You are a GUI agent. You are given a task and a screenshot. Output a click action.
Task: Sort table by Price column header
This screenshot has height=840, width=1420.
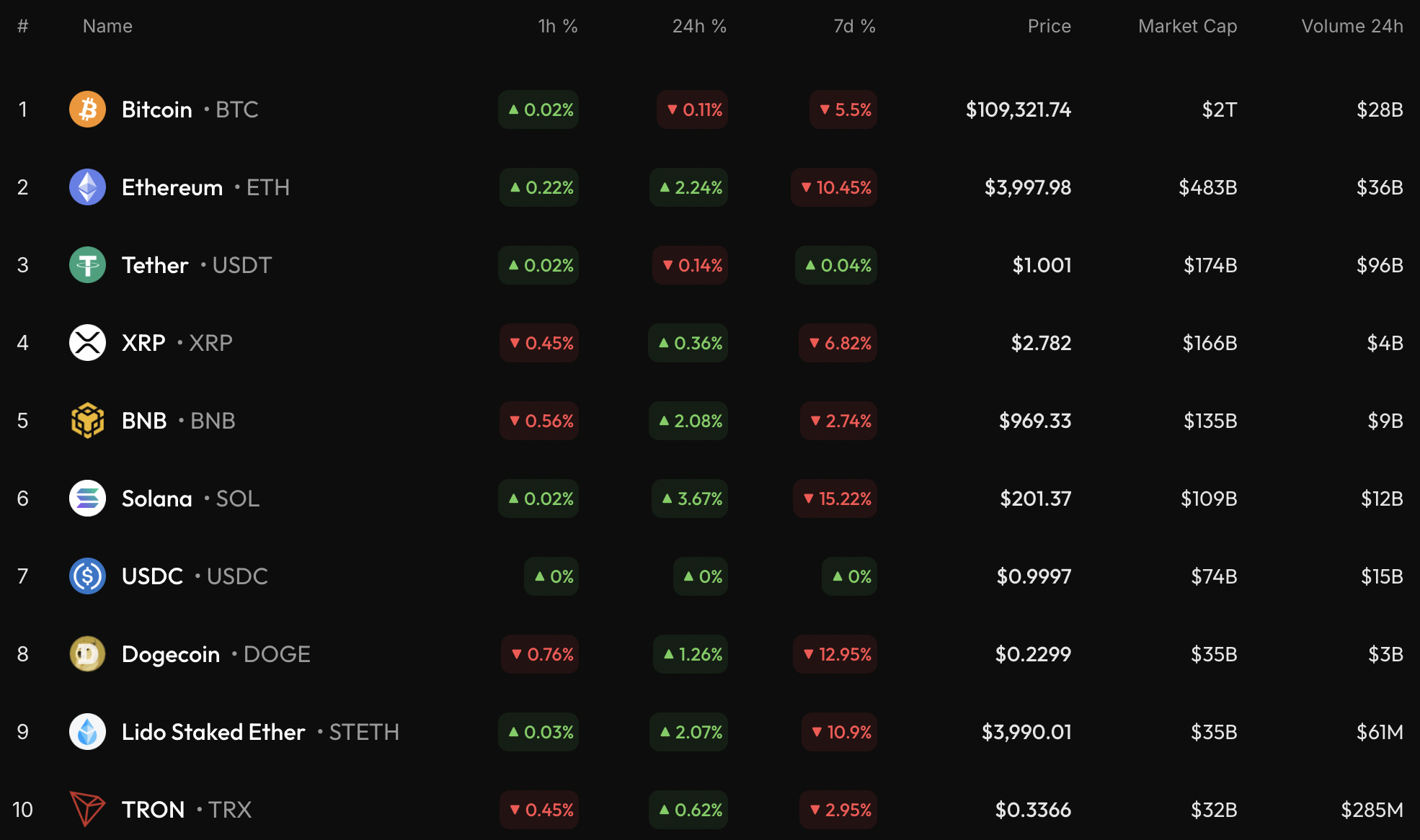click(x=1049, y=27)
